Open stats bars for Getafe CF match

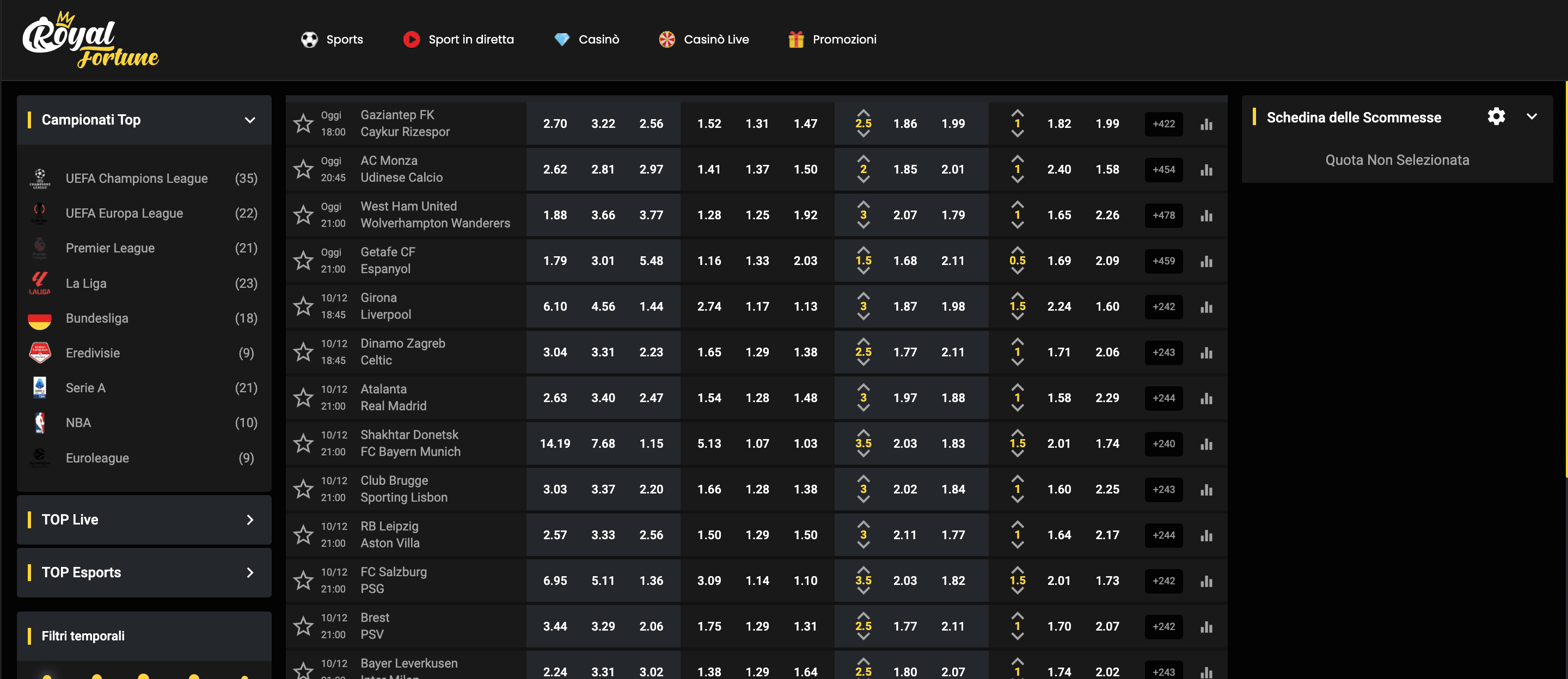coord(1206,261)
